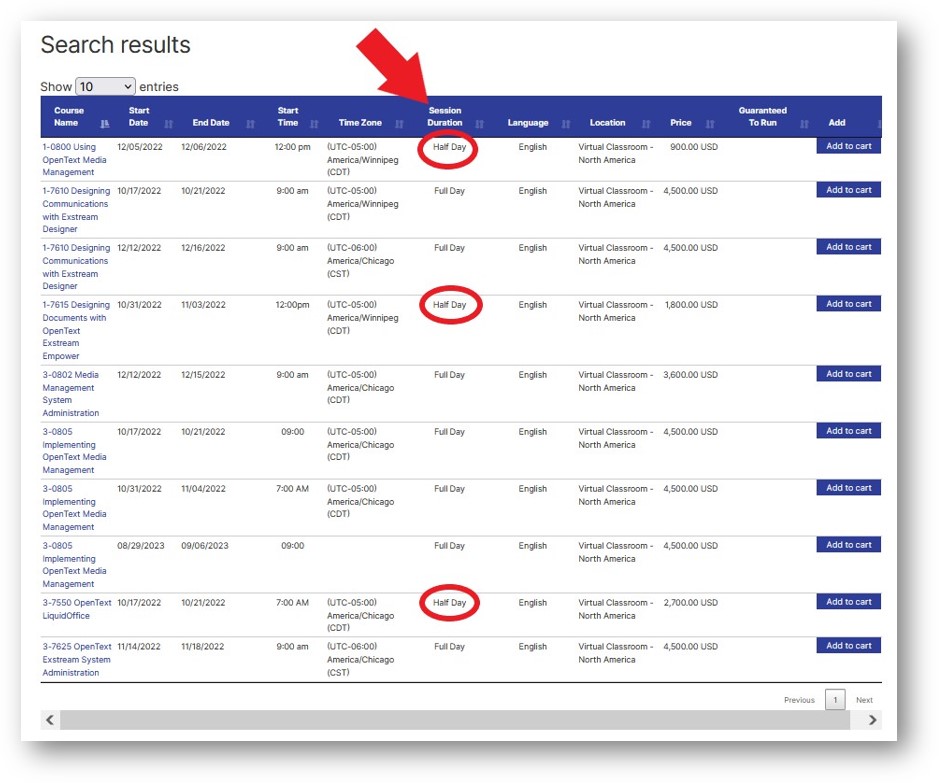The image size is (939, 783).
Task: Sort by Time Zone column icon
Action: (399, 124)
